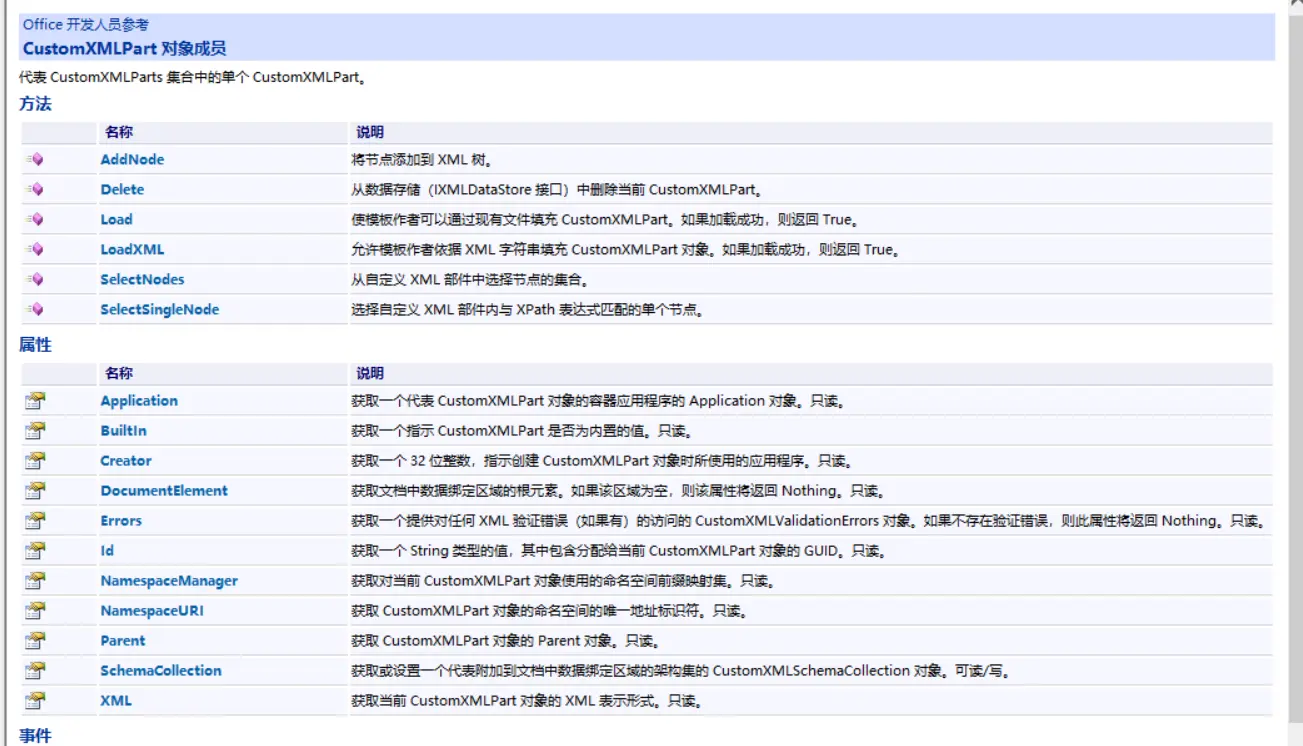Click the 'Office 开发人员参考' header text
The image size is (1303, 746).
pos(86,25)
